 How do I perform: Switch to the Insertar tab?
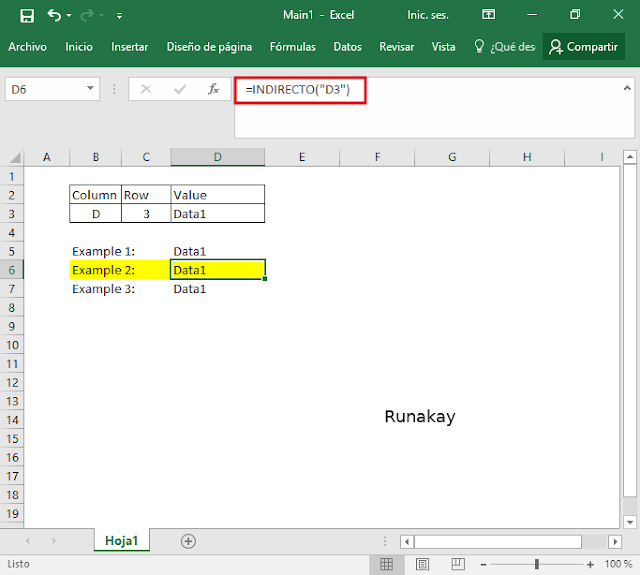click(129, 47)
